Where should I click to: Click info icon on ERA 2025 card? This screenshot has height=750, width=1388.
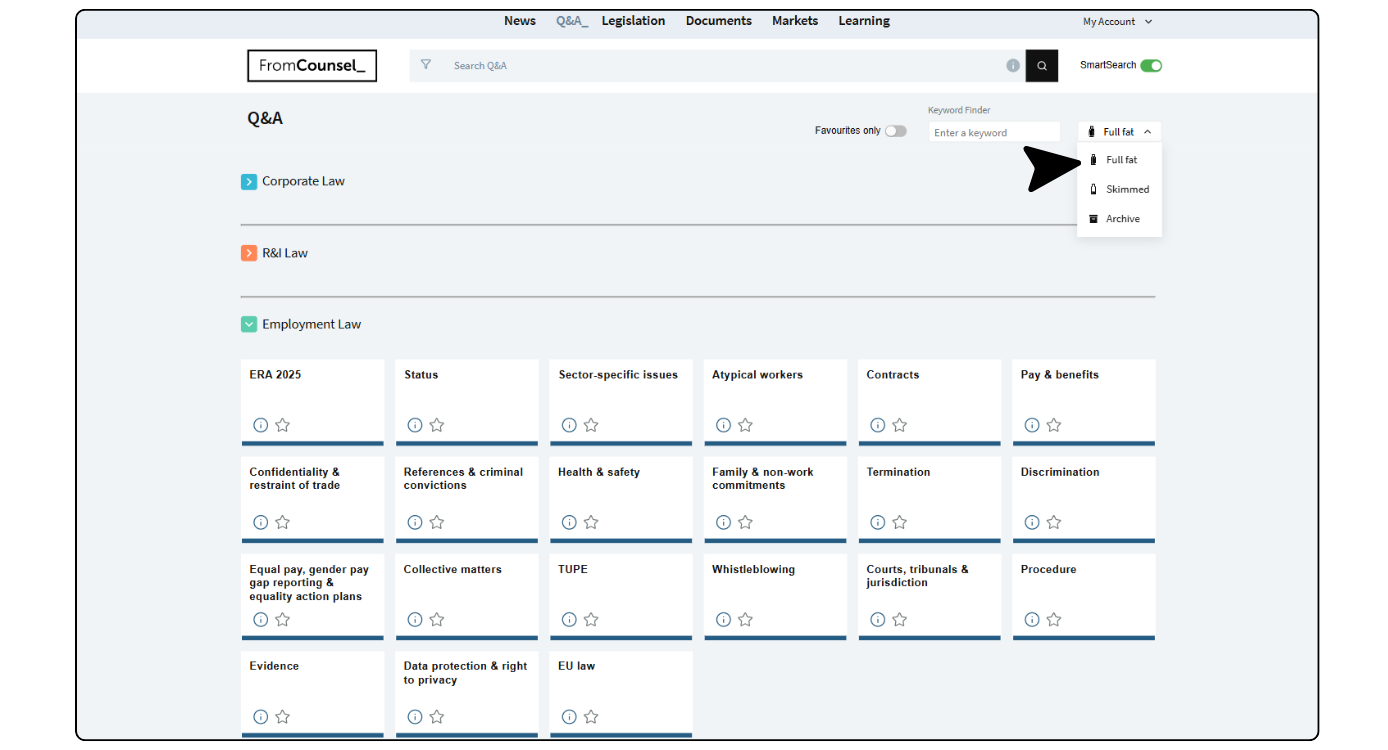(261, 425)
